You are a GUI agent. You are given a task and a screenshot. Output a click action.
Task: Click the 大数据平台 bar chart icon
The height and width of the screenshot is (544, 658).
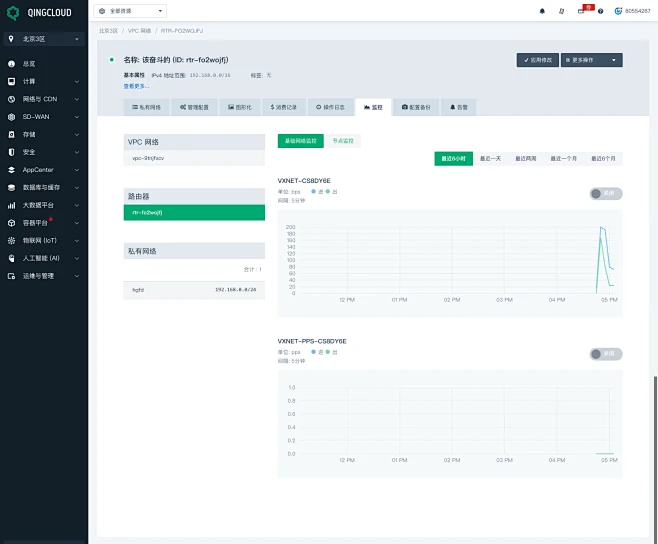coord(12,205)
